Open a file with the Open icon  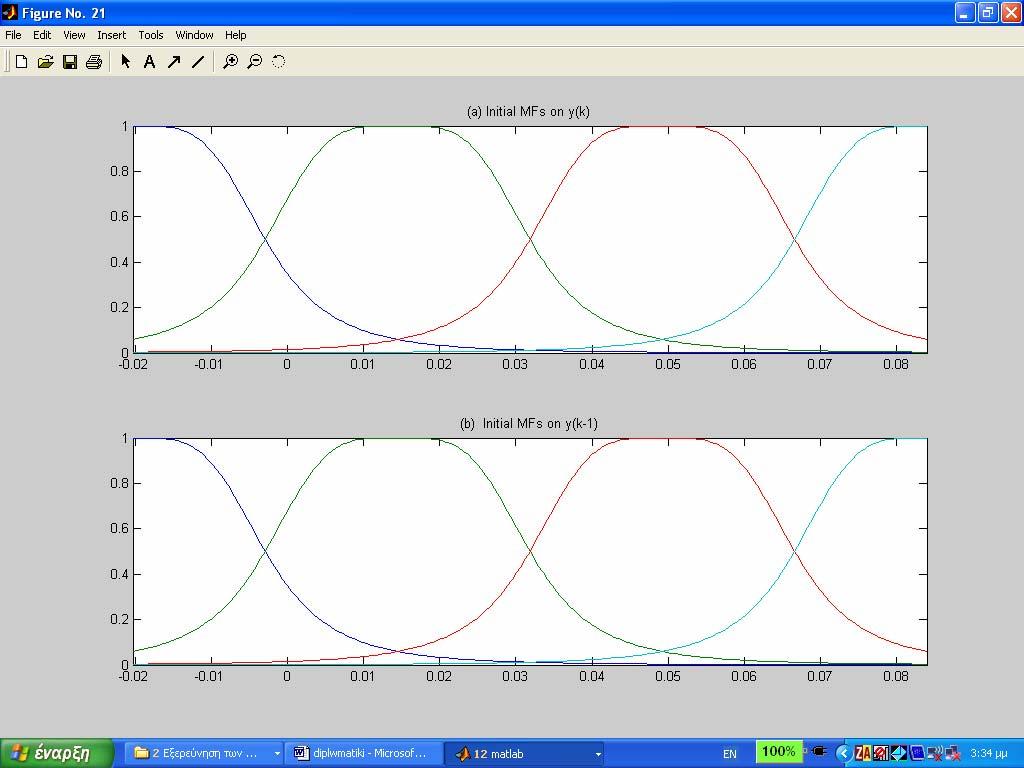pyautogui.click(x=46, y=61)
